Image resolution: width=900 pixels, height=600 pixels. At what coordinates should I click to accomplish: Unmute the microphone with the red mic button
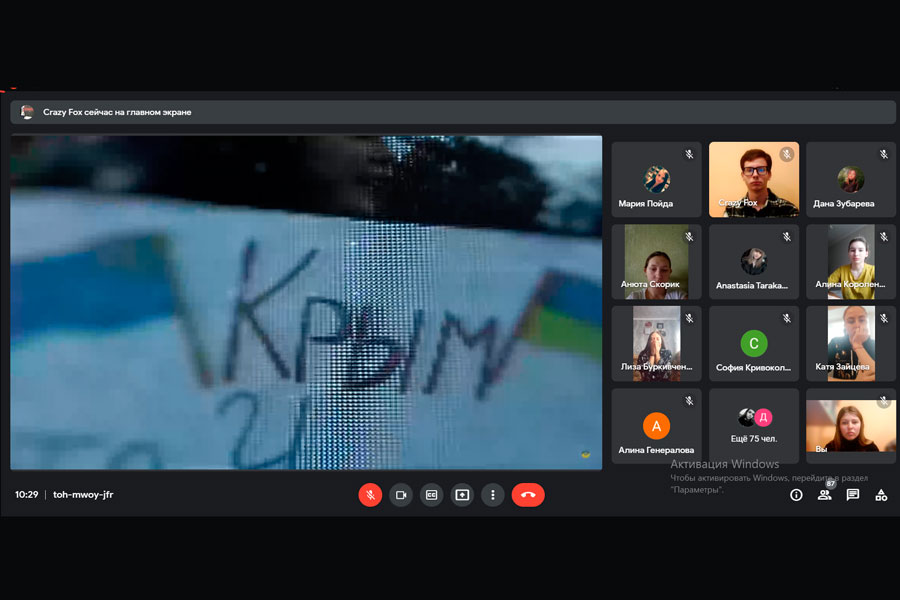(370, 495)
